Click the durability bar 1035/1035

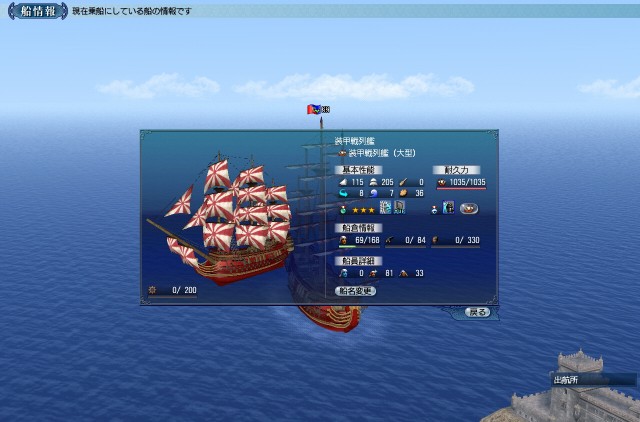coord(461,183)
